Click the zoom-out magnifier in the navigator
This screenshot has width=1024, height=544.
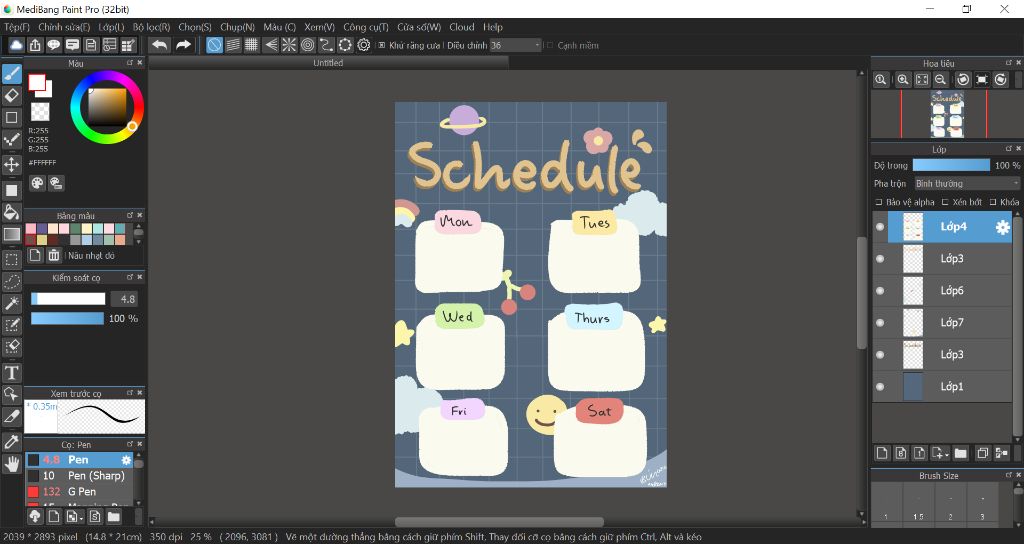[940, 80]
